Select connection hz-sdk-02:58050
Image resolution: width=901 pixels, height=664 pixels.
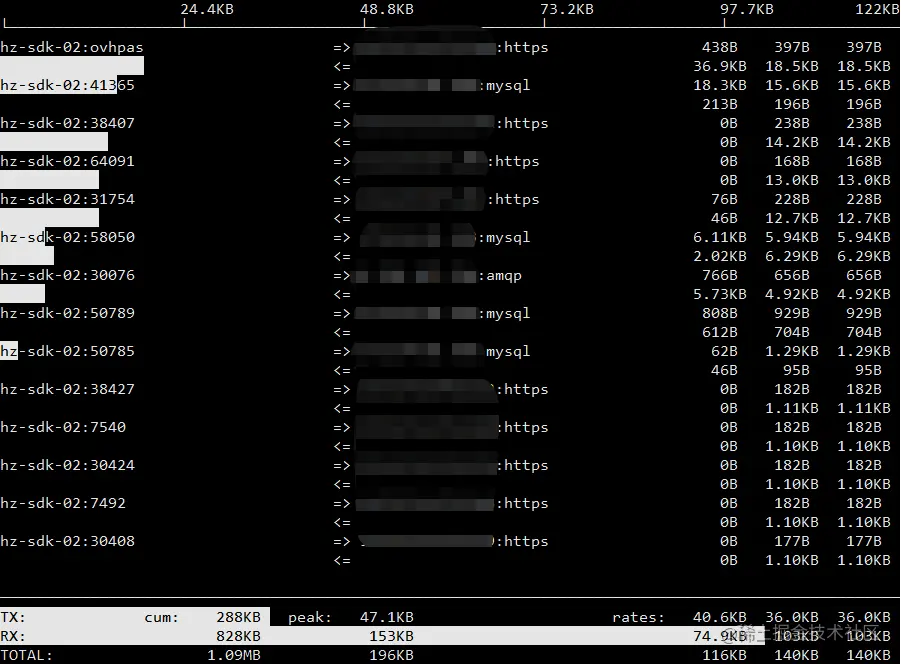tap(67, 237)
